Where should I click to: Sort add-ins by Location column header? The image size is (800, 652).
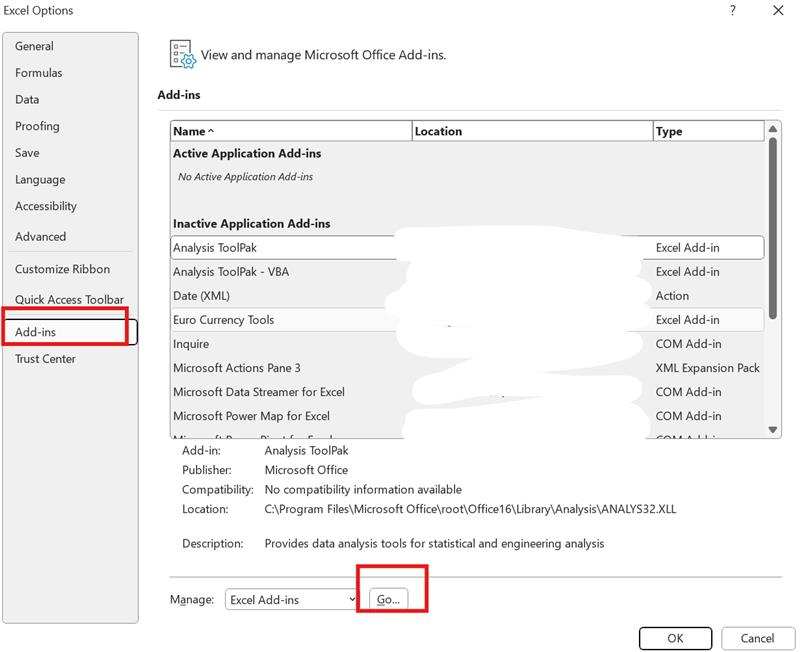point(533,131)
